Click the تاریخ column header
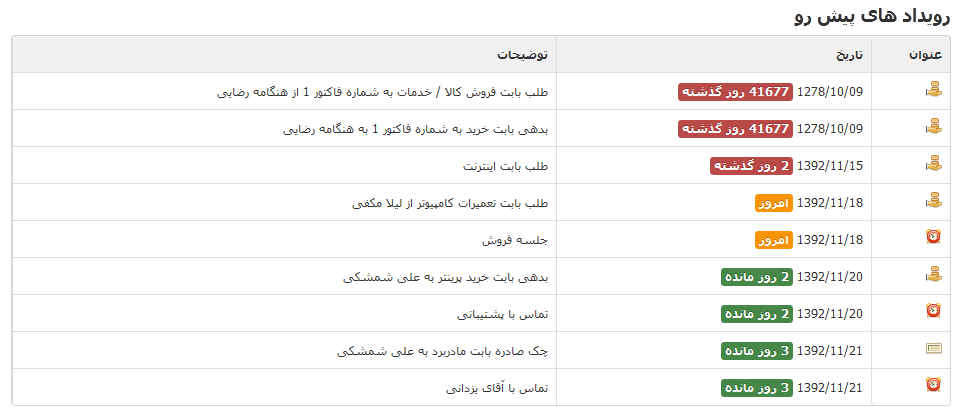 (x=846, y=54)
